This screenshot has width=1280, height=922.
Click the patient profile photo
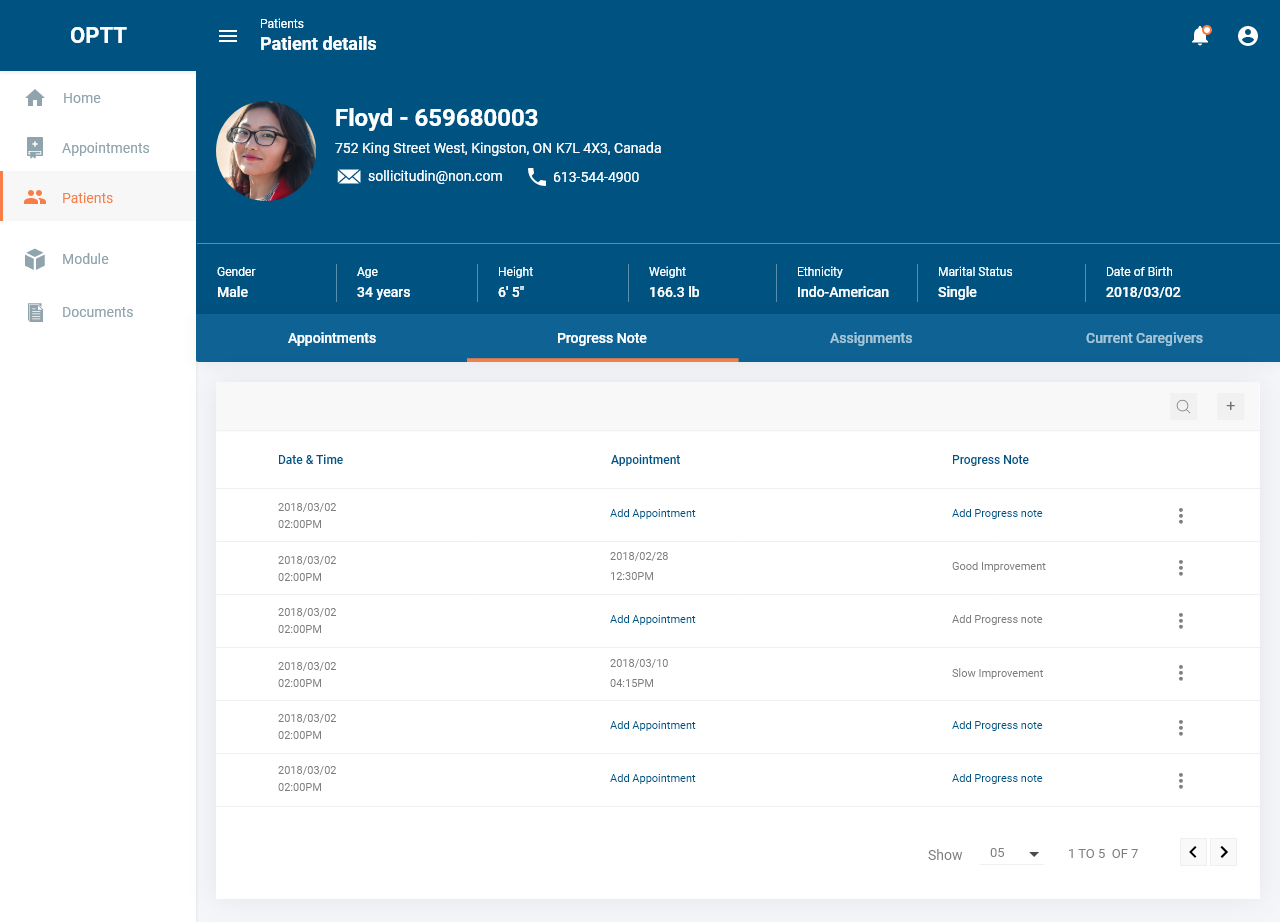pos(266,151)
